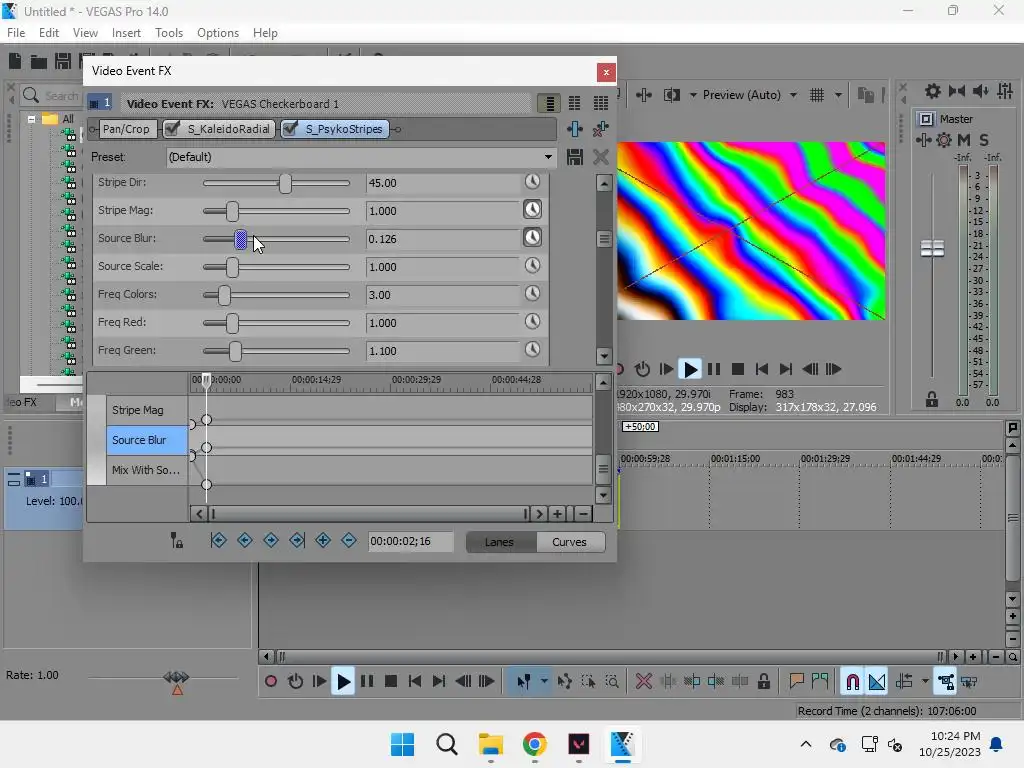Click the keyframe timecode field 00:00:02;16
The width and height of the screenshot is (1024, 768).
click(410, 541)
